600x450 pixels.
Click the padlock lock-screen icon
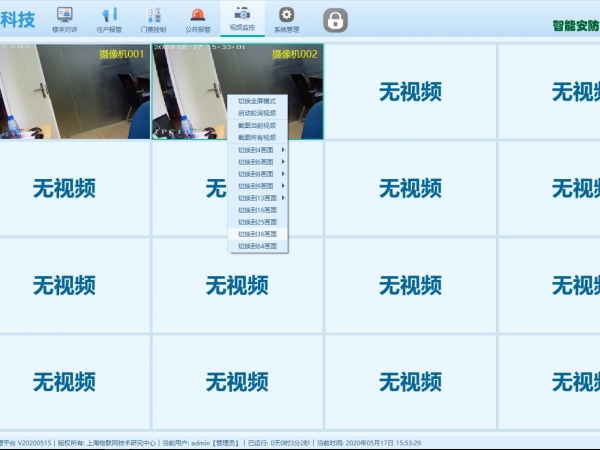pos(335,20)
